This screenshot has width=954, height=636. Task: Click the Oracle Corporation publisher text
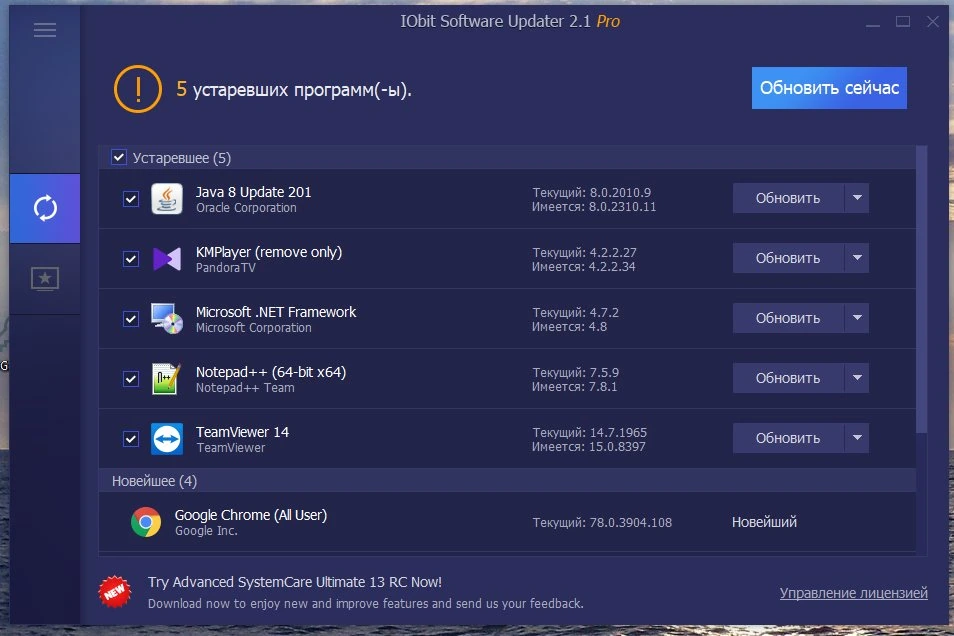pyautogui.click(x=246, y=208)
